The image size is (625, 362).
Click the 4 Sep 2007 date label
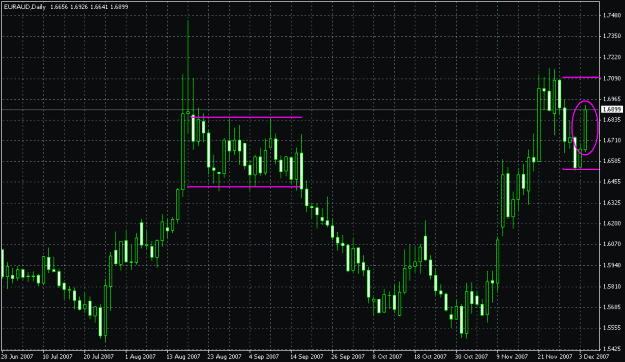coord(264,356)
